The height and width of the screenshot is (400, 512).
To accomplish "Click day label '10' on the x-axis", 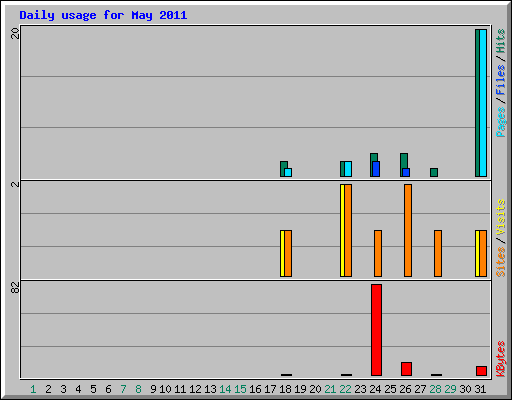I will 165,389.
